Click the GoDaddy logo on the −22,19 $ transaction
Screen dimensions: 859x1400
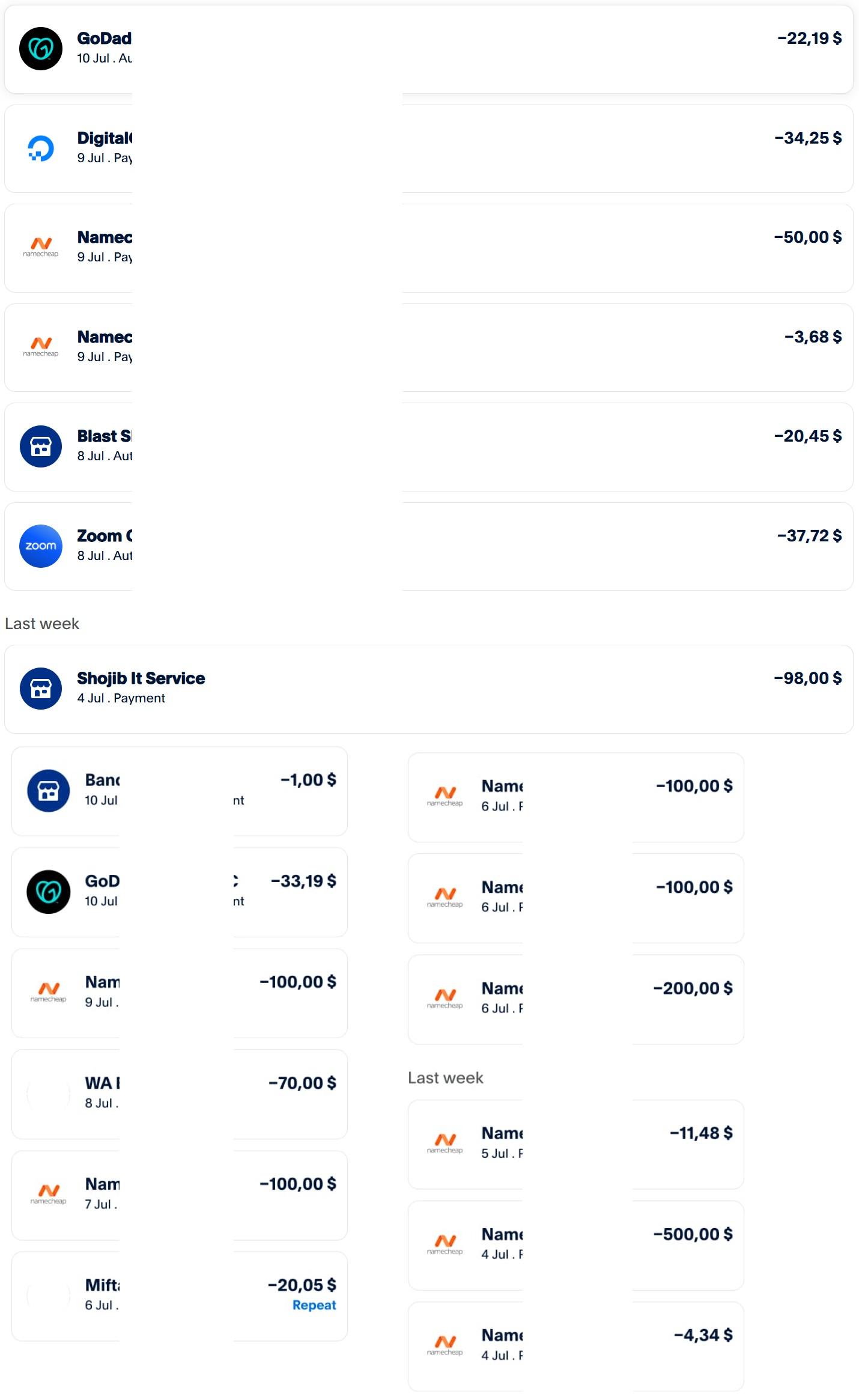pyautogui.click(x=41, y=49)
